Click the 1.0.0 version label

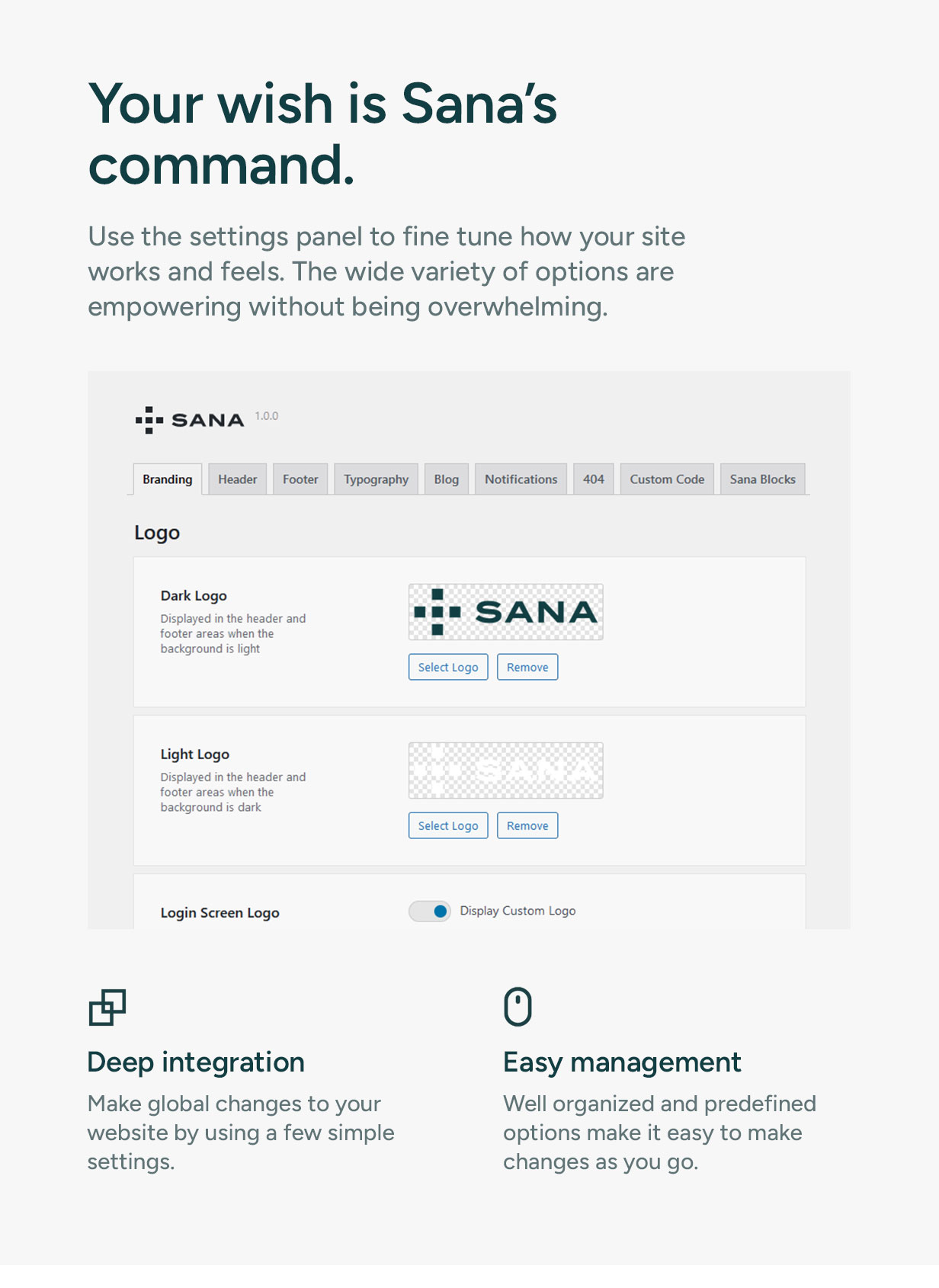(x=267, y=416)
